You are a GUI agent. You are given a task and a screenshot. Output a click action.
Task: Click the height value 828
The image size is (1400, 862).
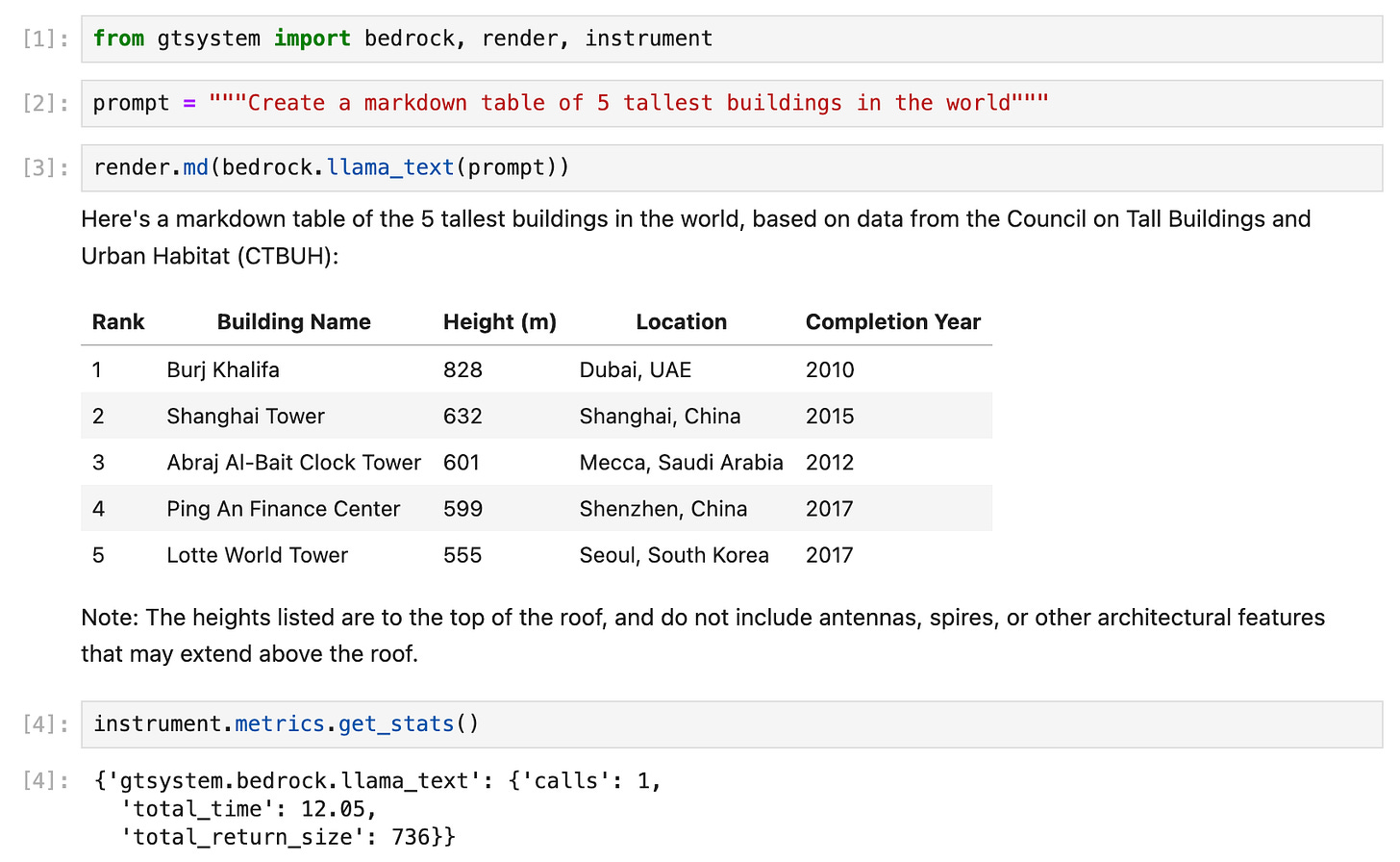click(x=462, y=370)
